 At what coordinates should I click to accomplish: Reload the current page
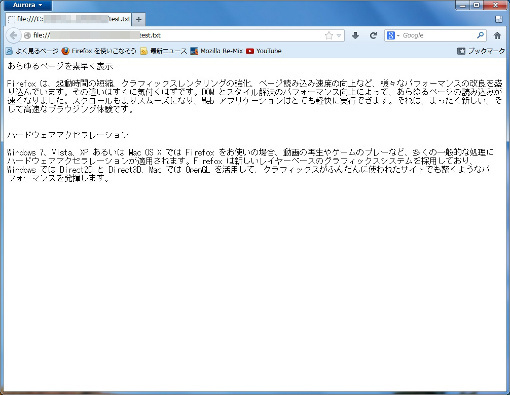(x=373, y=35)
